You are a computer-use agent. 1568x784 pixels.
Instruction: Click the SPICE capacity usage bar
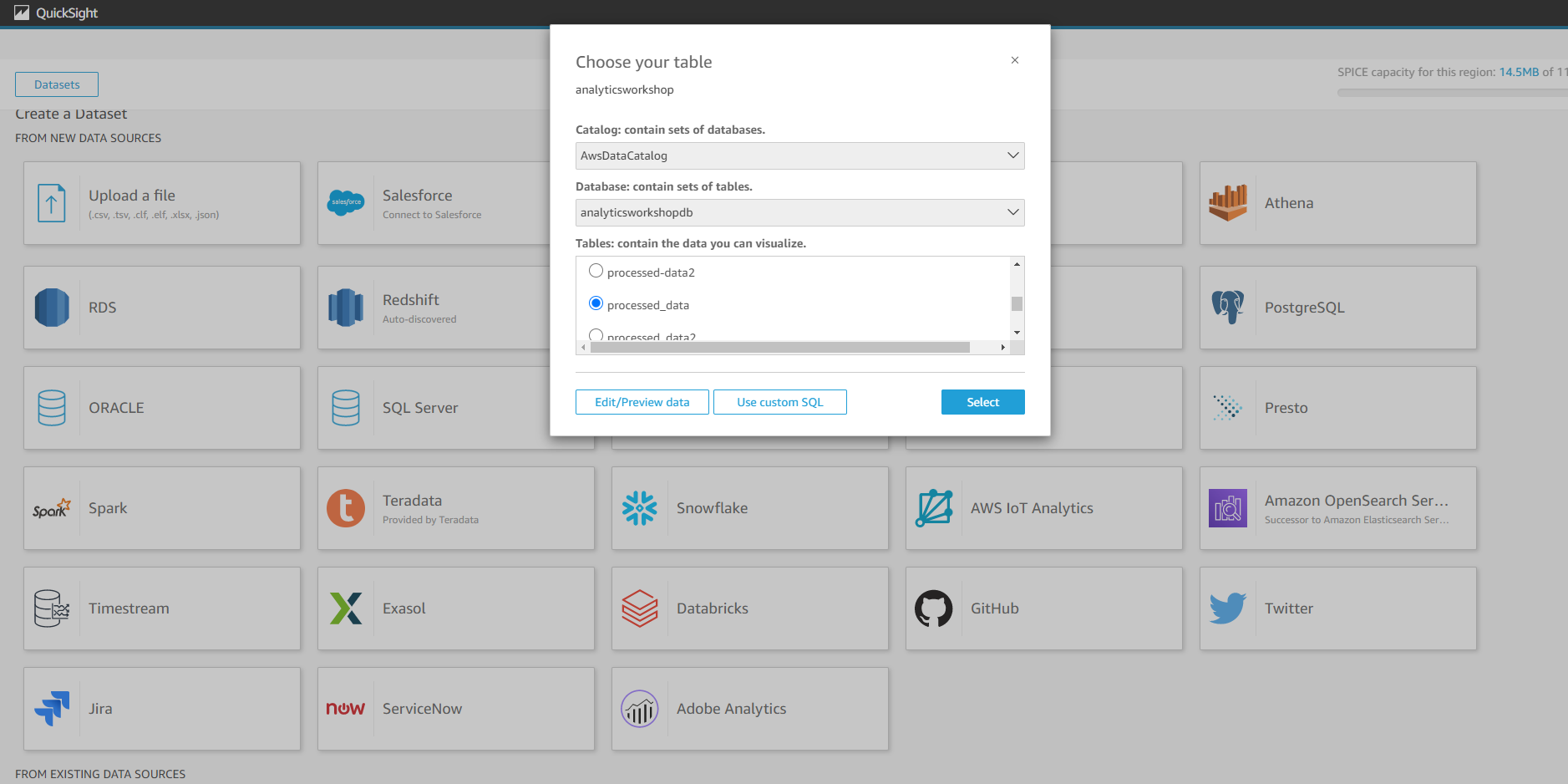(1452, 93)
